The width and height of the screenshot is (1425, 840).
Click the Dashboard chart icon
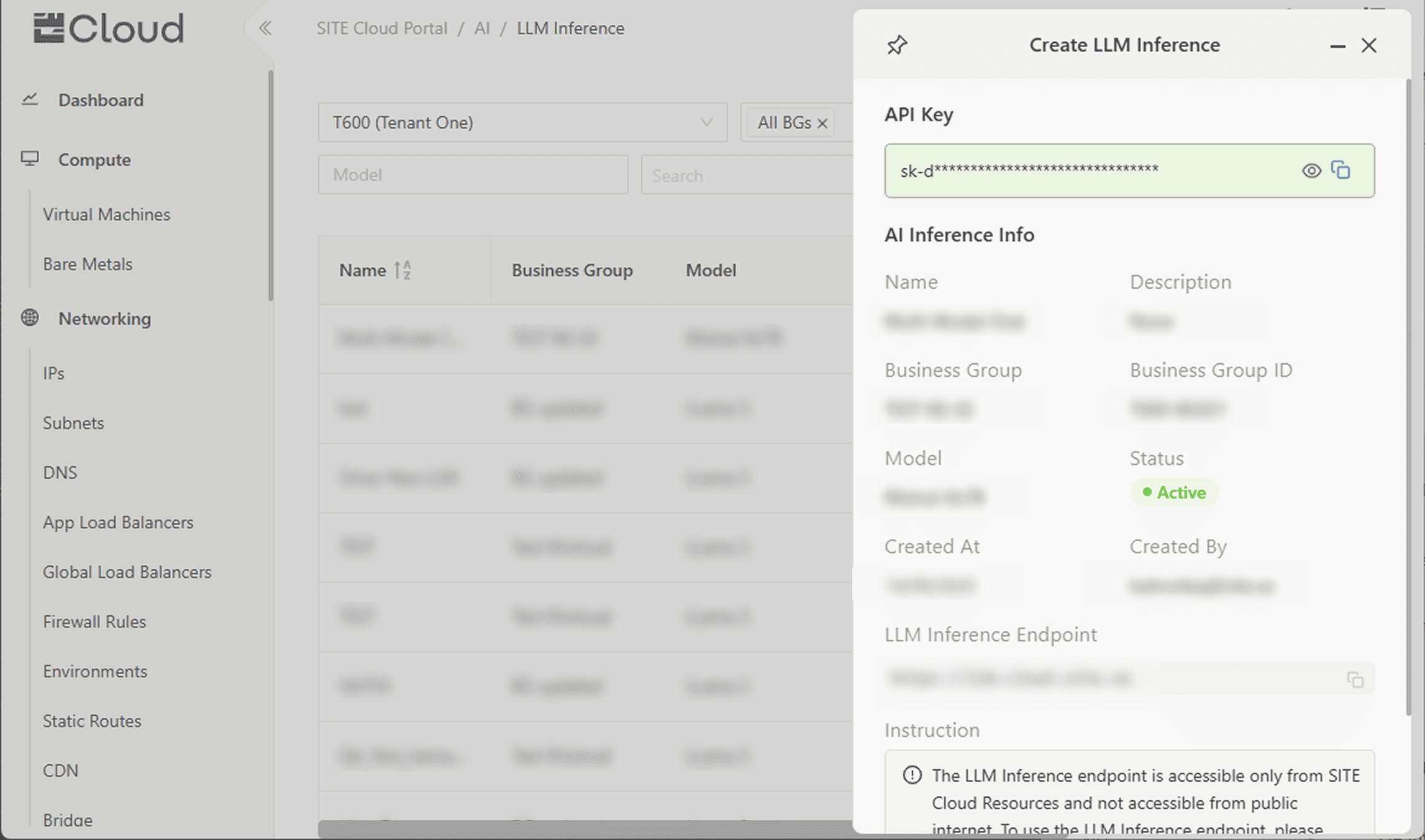click(x=30, y=99)
